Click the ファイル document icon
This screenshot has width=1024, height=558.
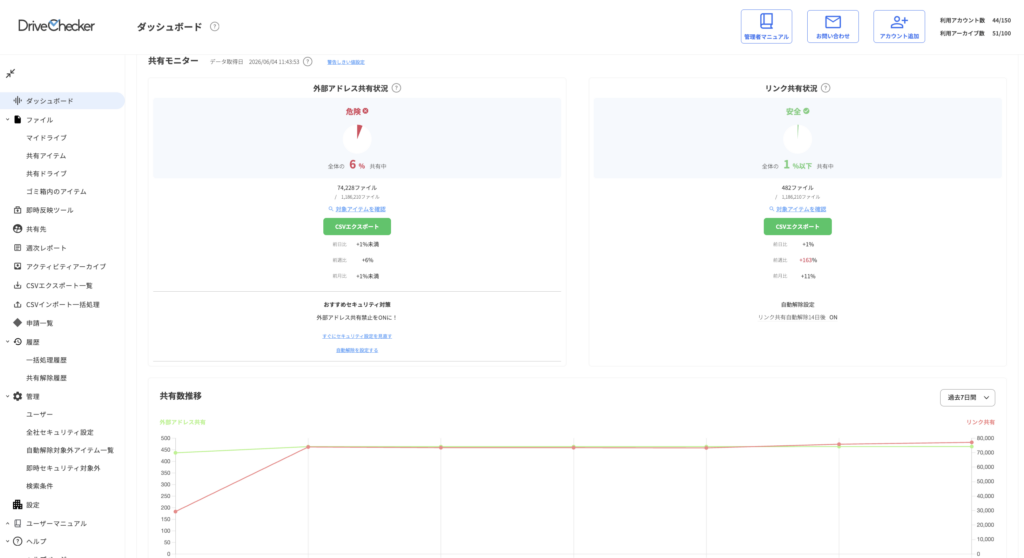(18, 120)
